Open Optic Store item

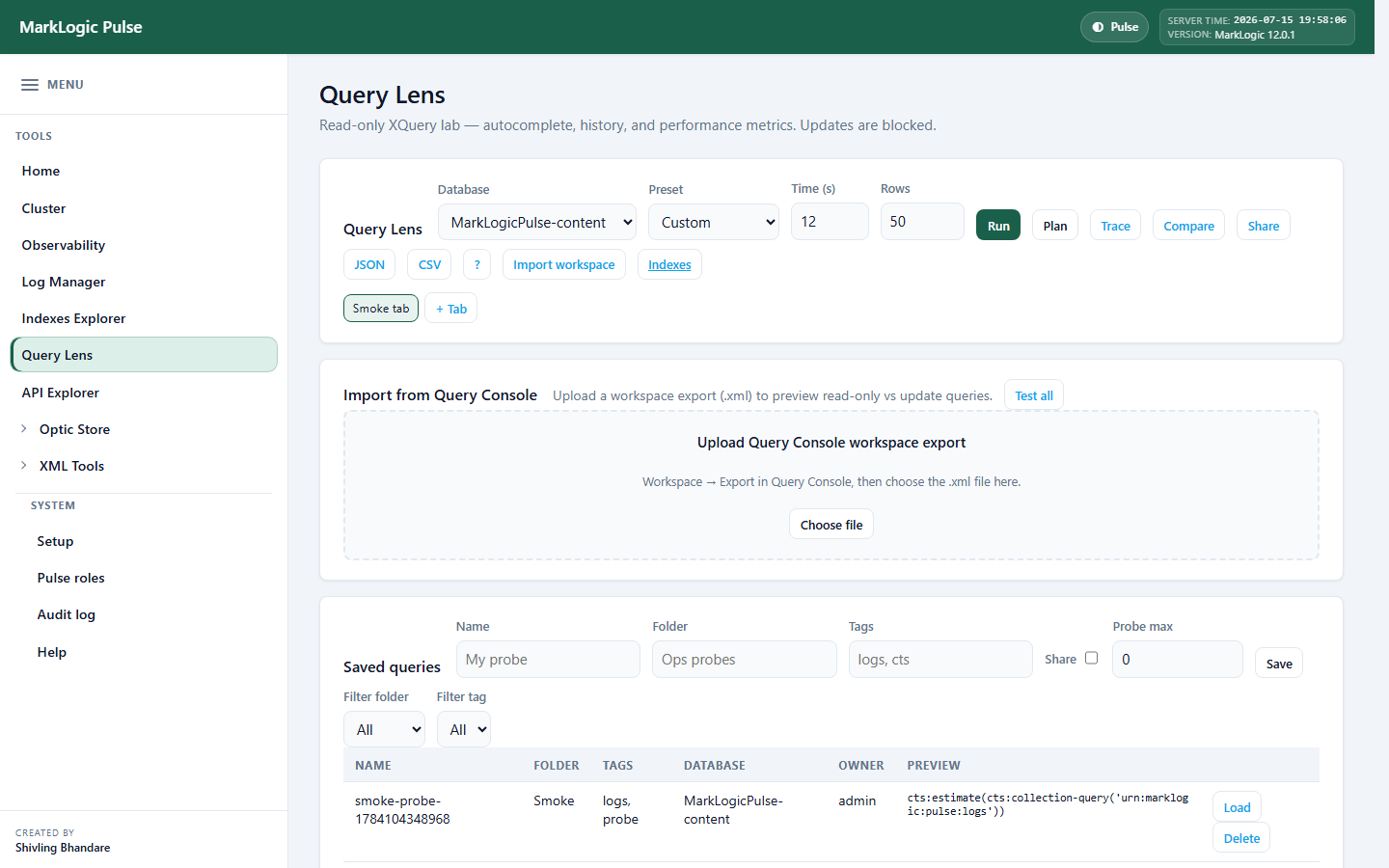(74, 429)
